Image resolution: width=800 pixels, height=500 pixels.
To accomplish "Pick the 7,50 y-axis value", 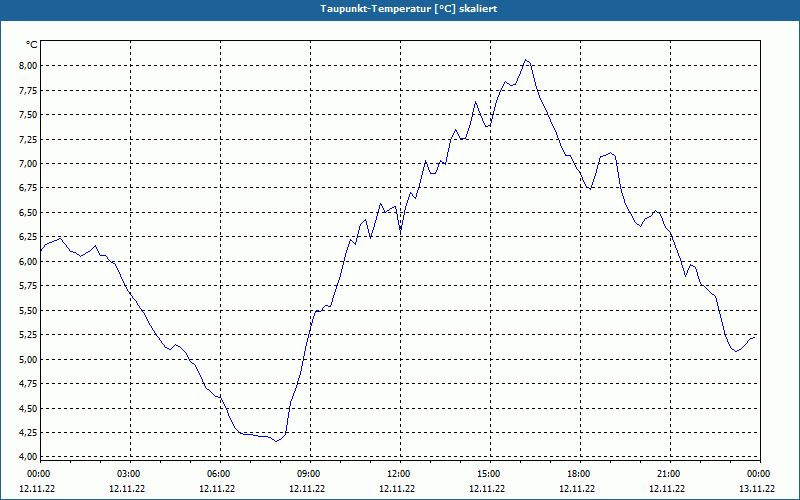I will coord(28,115).
